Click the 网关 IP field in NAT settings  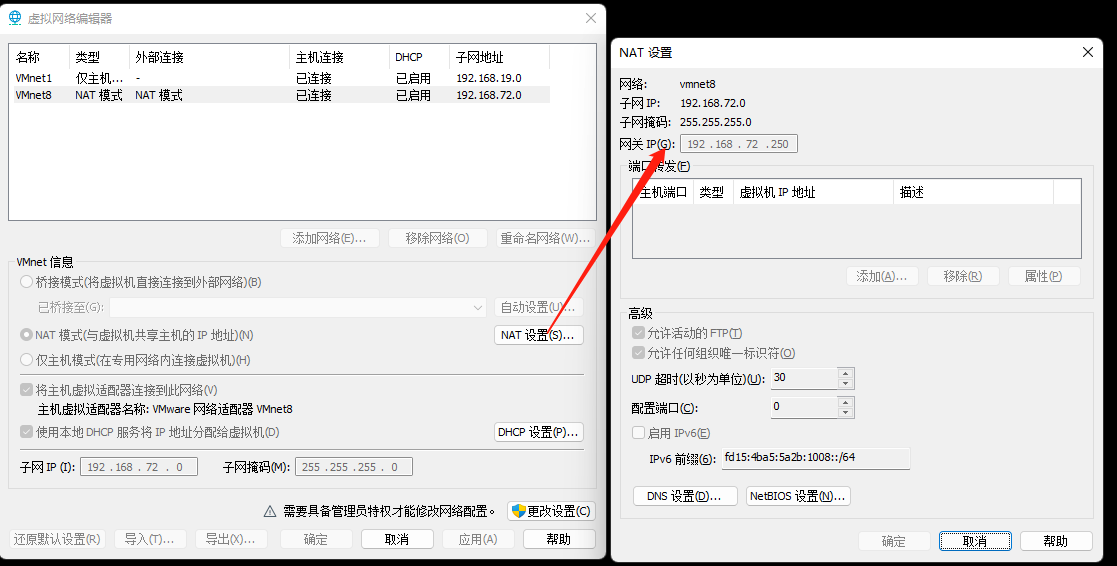(x=739, y=144)
